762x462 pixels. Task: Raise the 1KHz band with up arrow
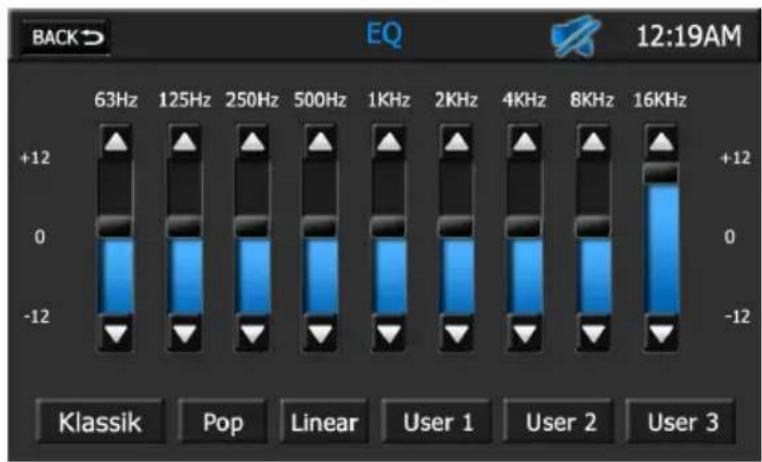[389, 142]
